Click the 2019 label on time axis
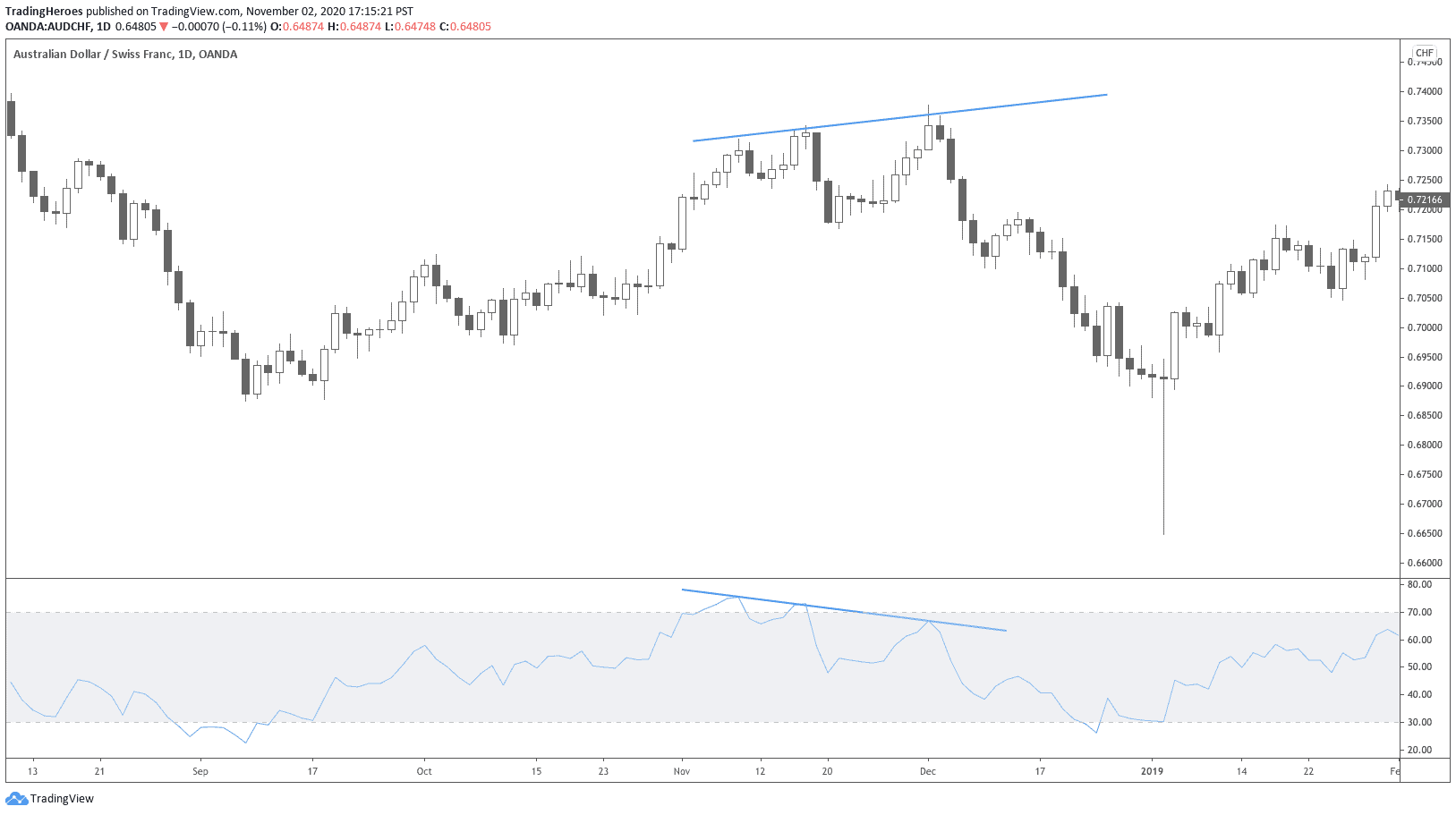The height and width of the screenshot is (815, 1456). pyautogui.click(x=1152, y=771)
